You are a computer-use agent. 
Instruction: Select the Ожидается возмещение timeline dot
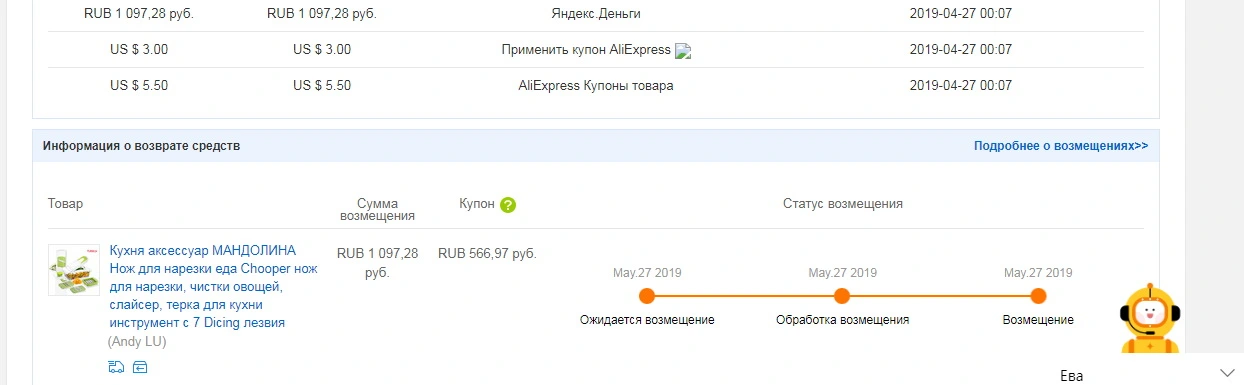click(x=647, y=296)
